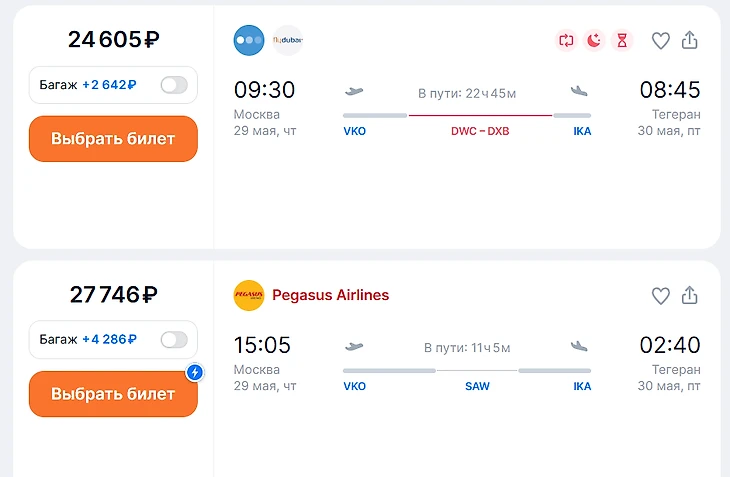This screenshot has height=477, width=730.
Task: Share the 24 605₽ flydubai ticket
Action: point(689,41)
